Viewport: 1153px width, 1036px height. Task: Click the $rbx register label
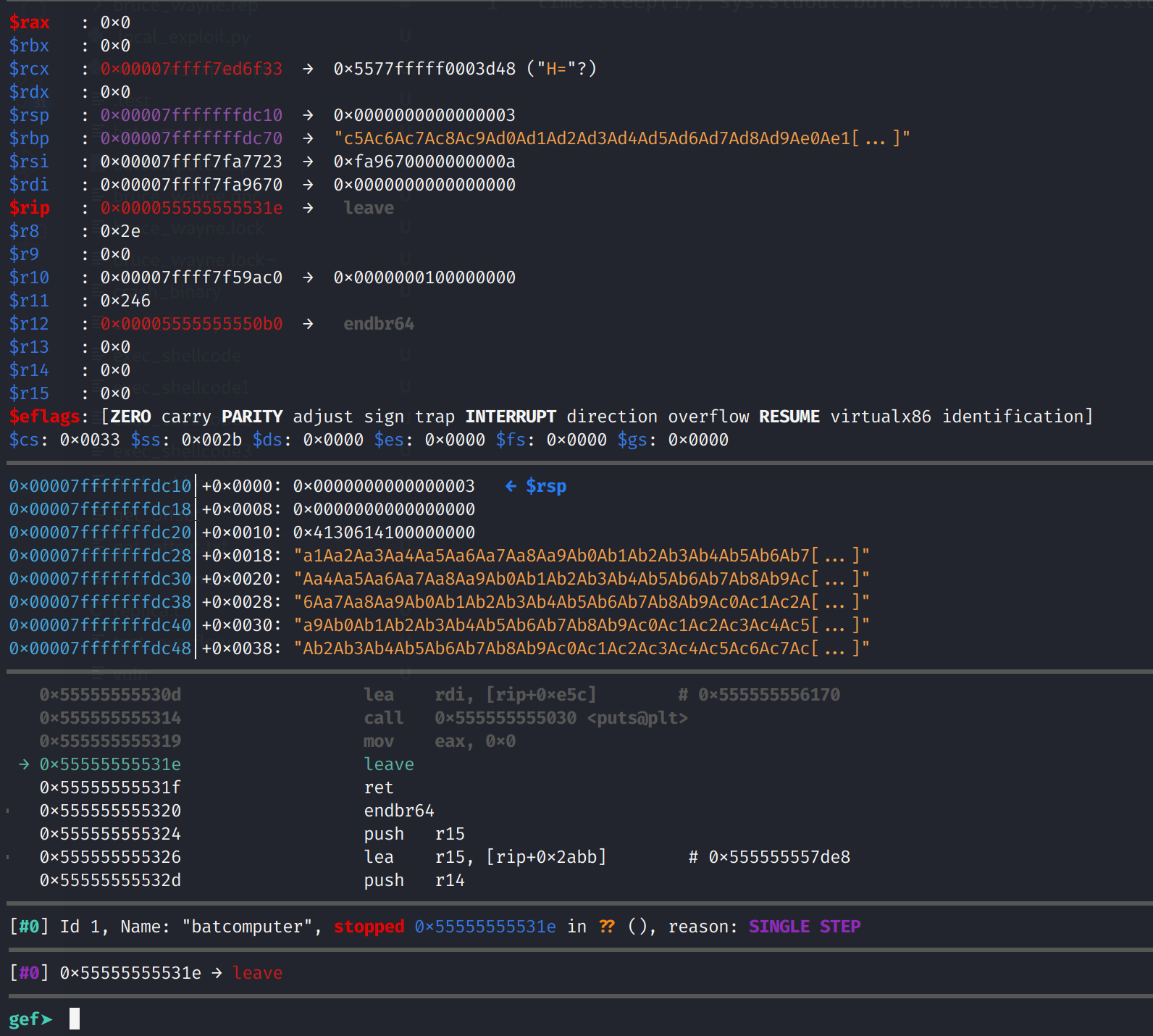pos(29,46)
